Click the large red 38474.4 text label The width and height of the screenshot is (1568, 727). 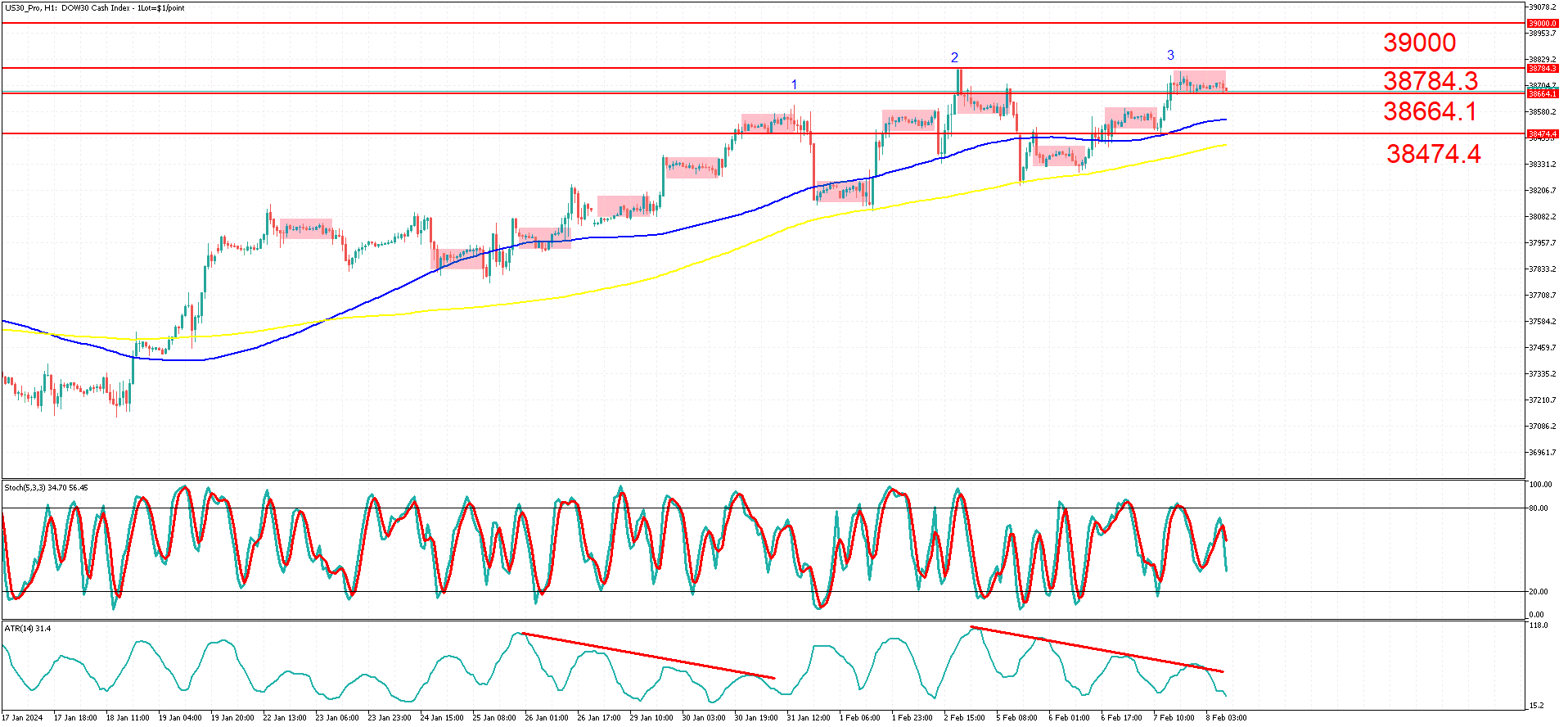coord(1433,154)
